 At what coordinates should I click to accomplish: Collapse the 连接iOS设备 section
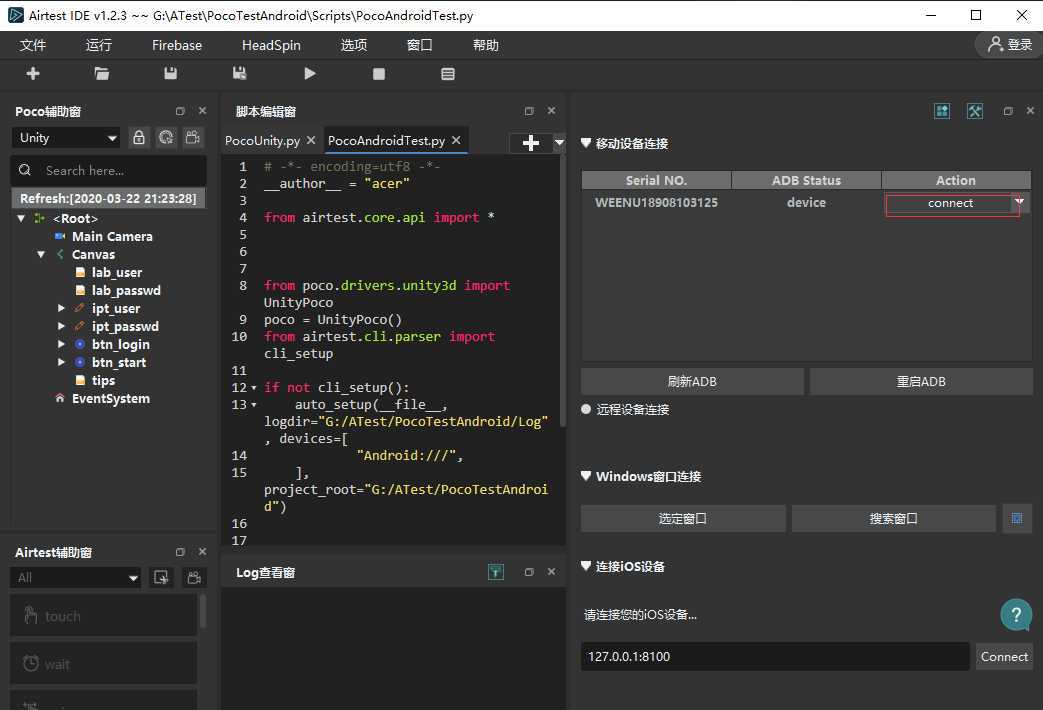tap(586, 566)
